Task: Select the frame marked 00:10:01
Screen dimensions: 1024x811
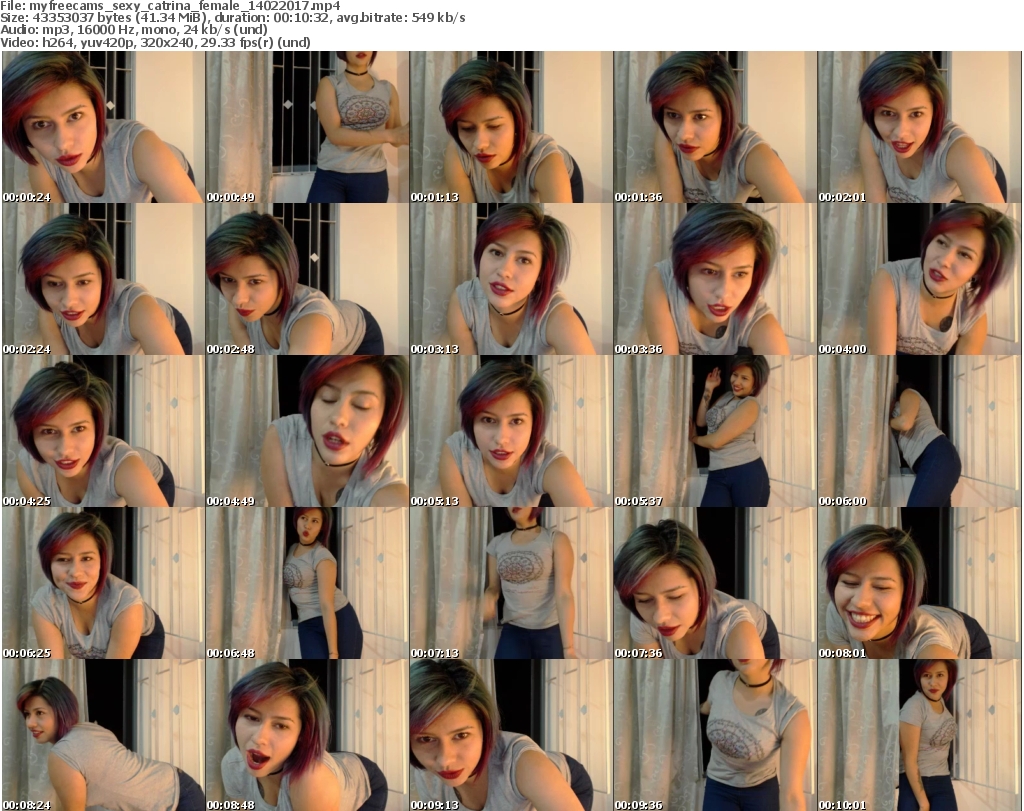Action: pyautogui.click(x=919, y=735)
